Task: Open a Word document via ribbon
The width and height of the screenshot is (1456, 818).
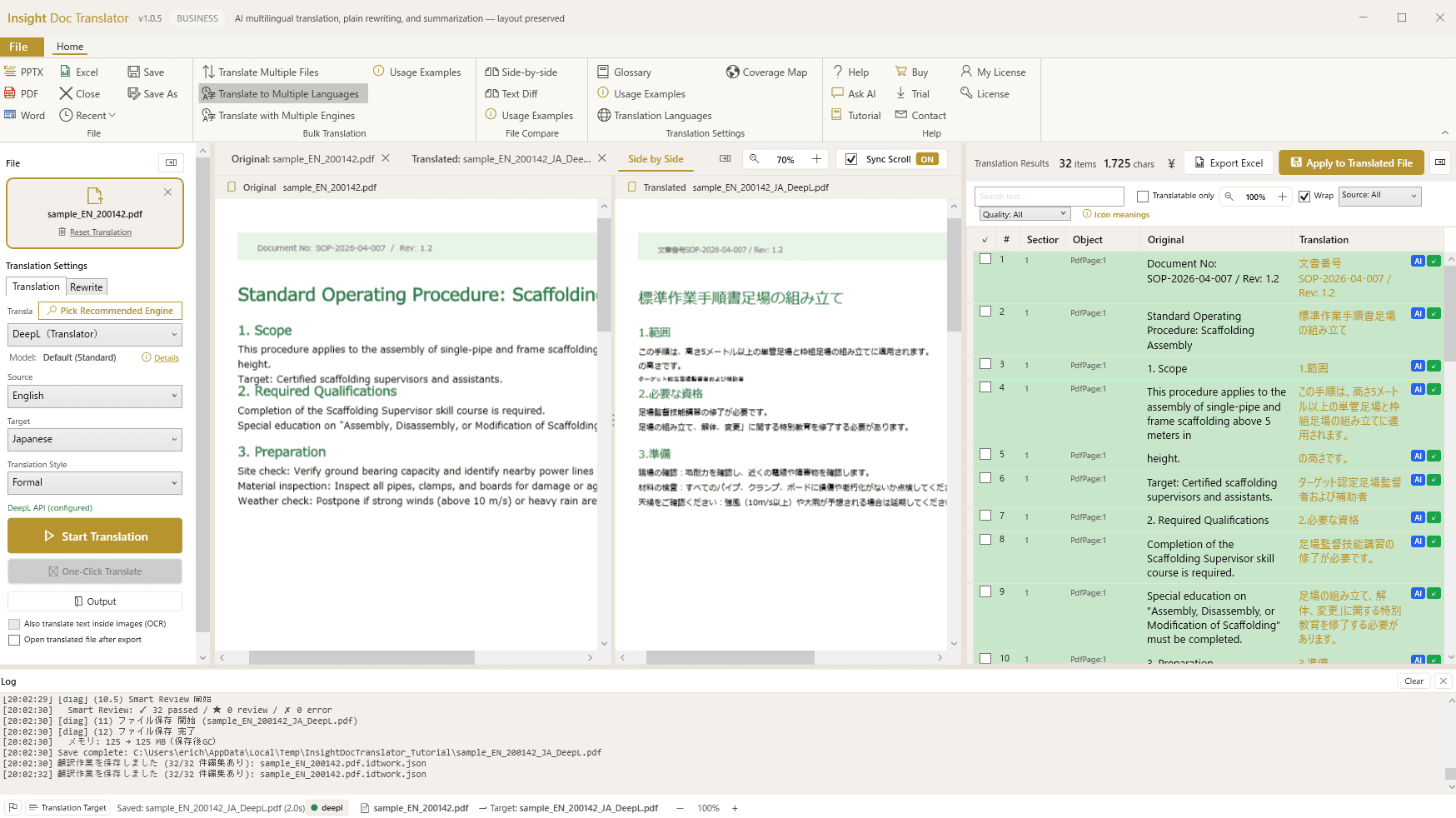Action: coord(24,115)
